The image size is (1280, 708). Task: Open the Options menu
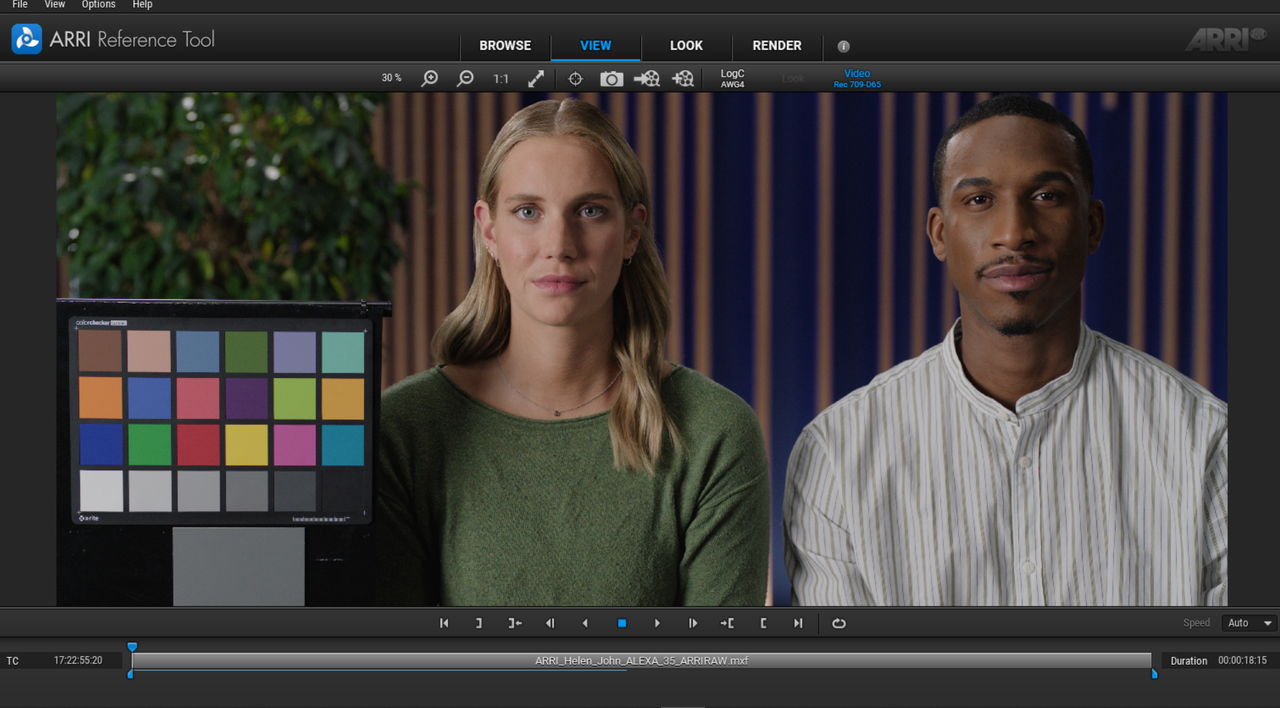pos(99,5)
